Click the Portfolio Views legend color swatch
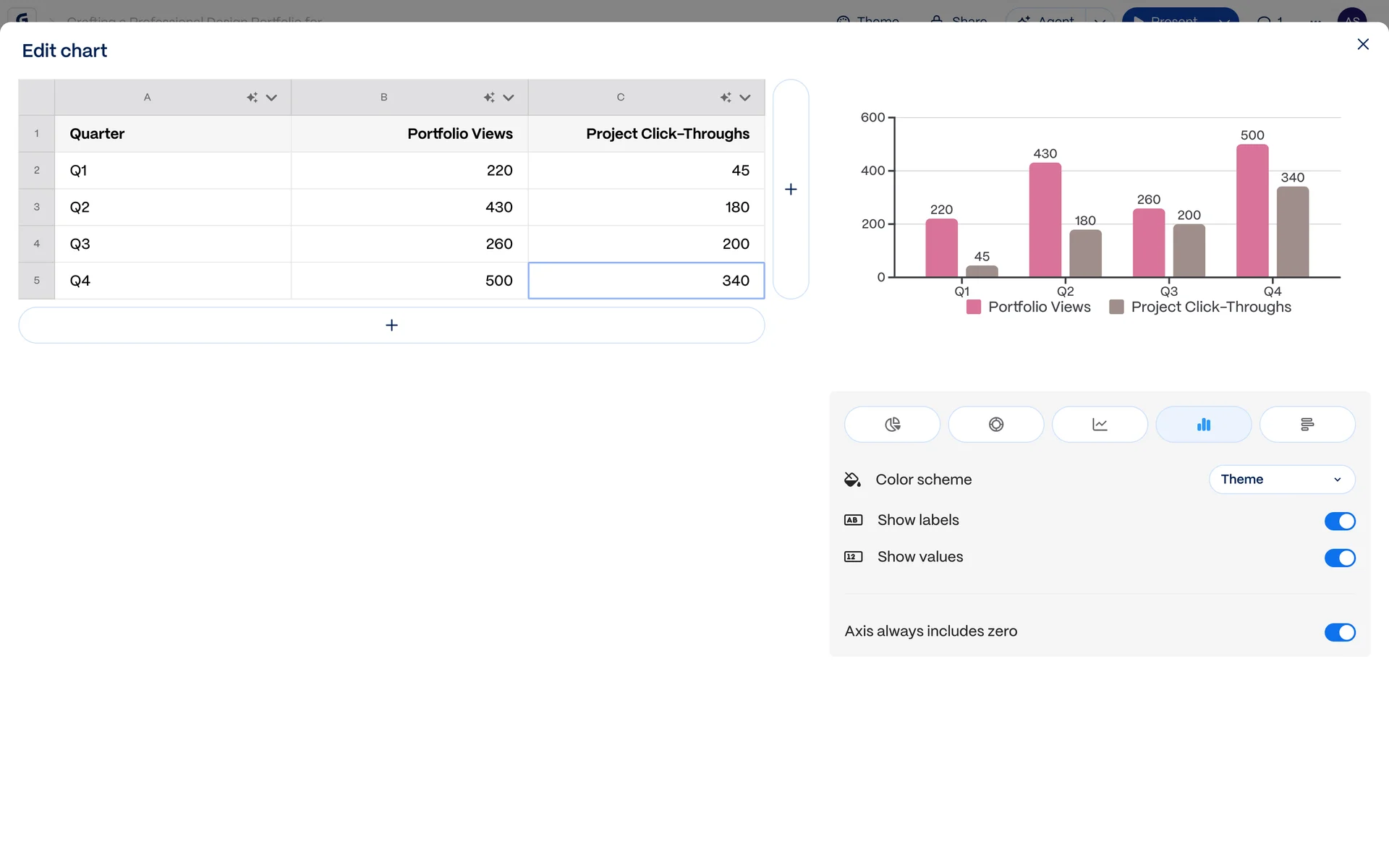 (x=974, y=307)
